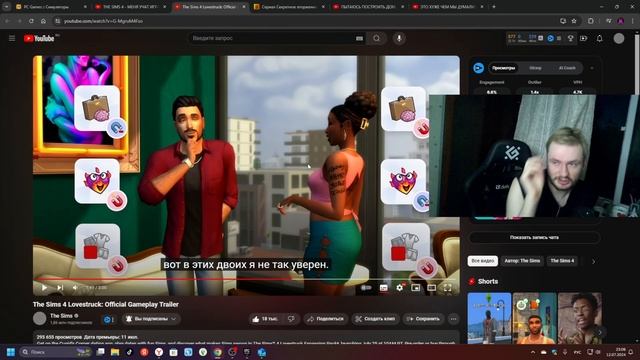Switch the РУС keyboard language
Screen dimensions: 640x360
(577, 352)
